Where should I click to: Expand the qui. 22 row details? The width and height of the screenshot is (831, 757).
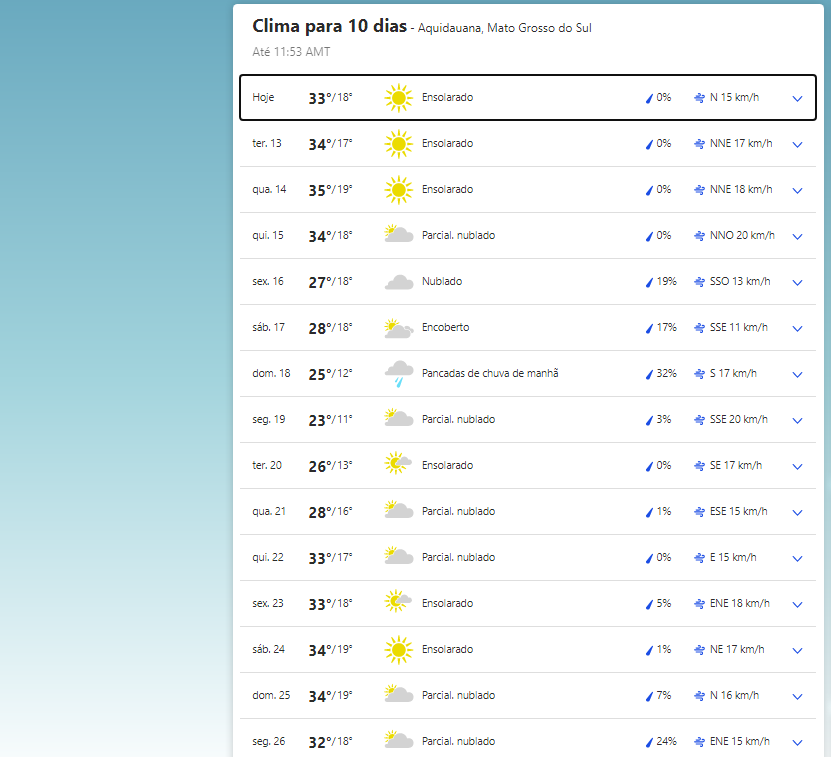pyautogui.click(x=797, y=558)
